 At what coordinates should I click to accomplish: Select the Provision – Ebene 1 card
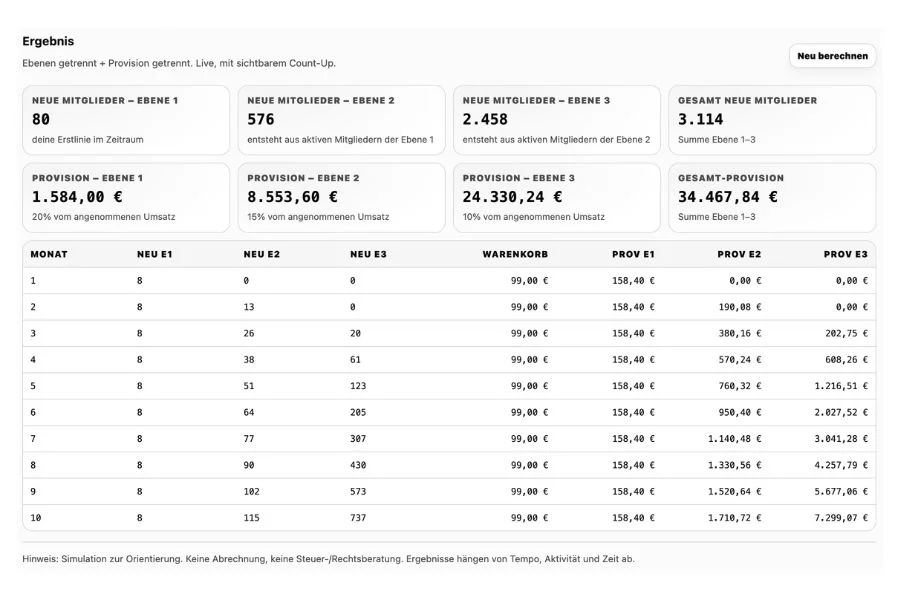(x=126, y=198)
